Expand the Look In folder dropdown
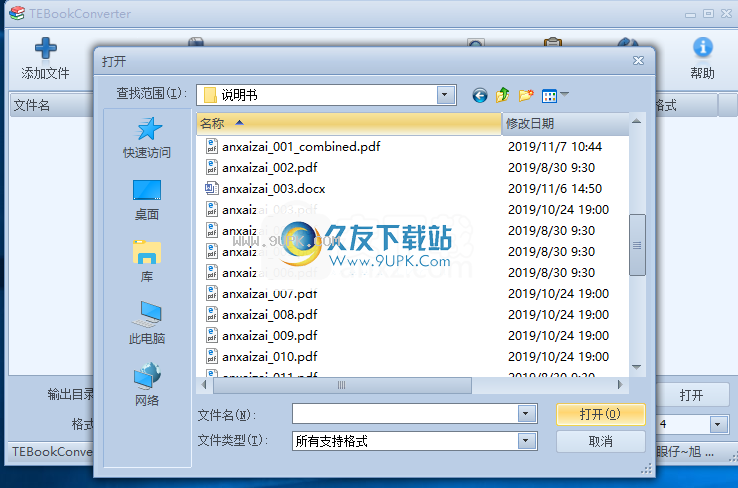 [444, 95]
